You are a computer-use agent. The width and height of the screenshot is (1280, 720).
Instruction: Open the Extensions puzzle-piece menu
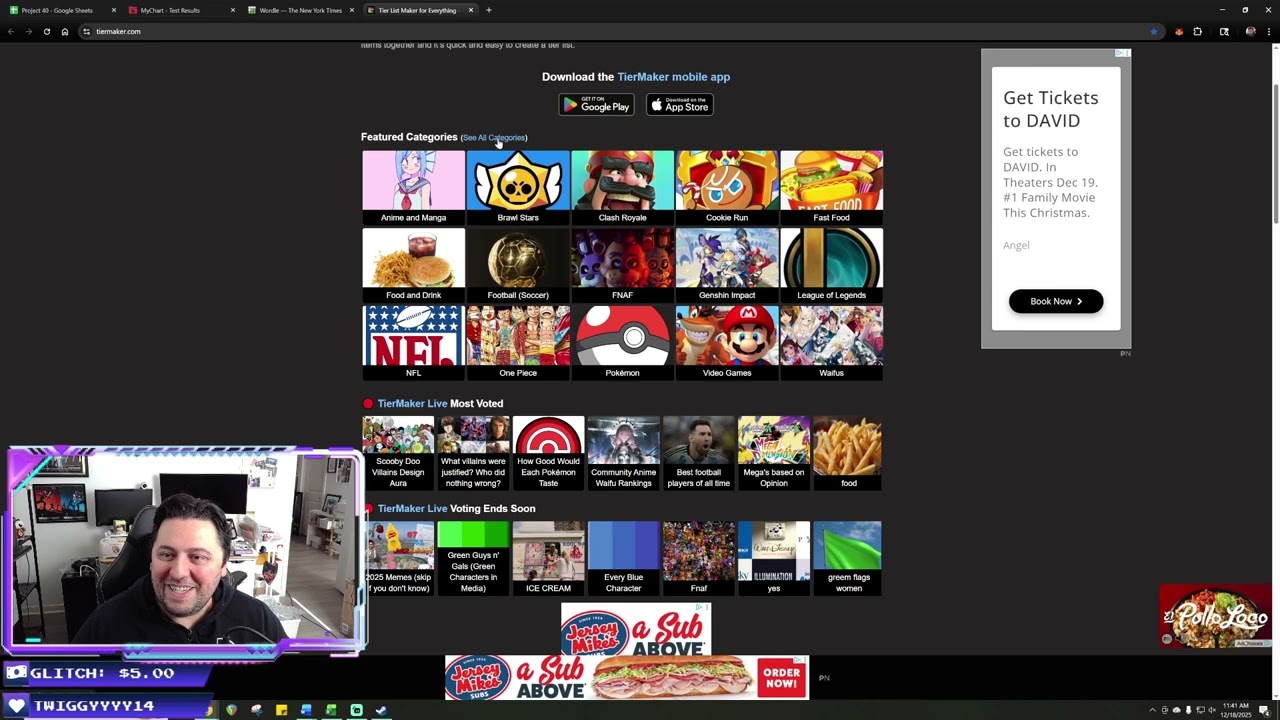tap(1197, 31)
